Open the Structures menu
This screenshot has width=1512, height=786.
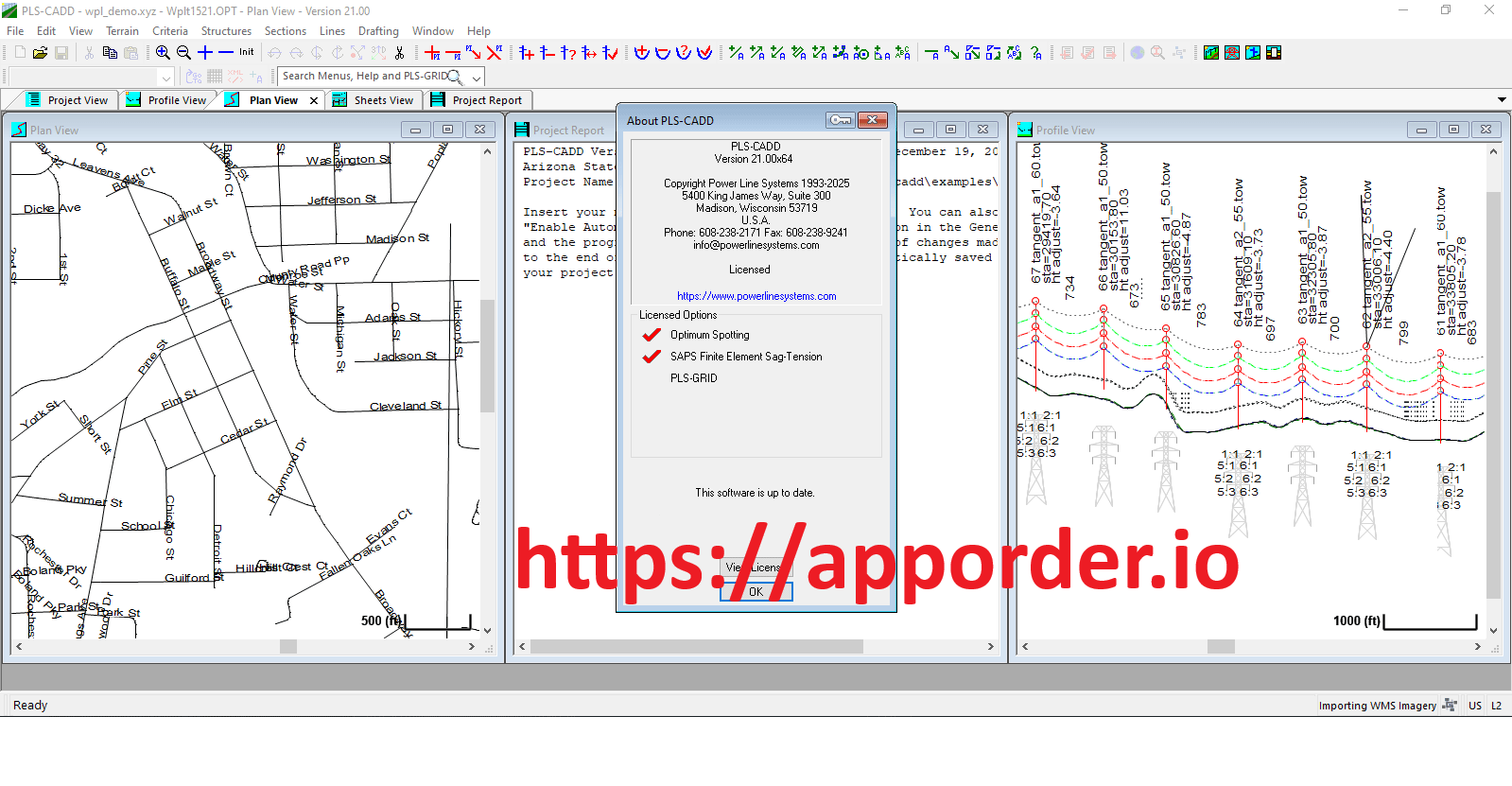tap(226, 31)
